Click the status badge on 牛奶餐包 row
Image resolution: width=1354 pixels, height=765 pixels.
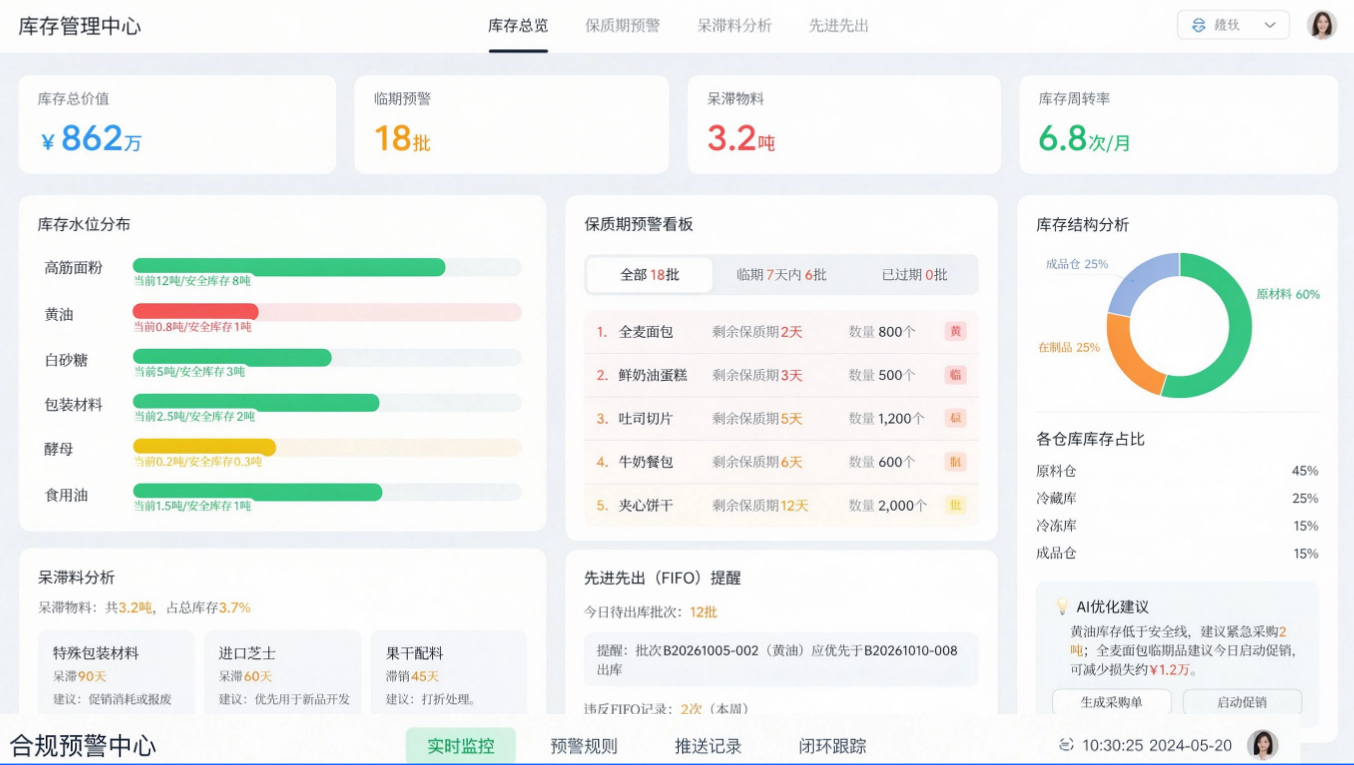(x=956, y=462)
